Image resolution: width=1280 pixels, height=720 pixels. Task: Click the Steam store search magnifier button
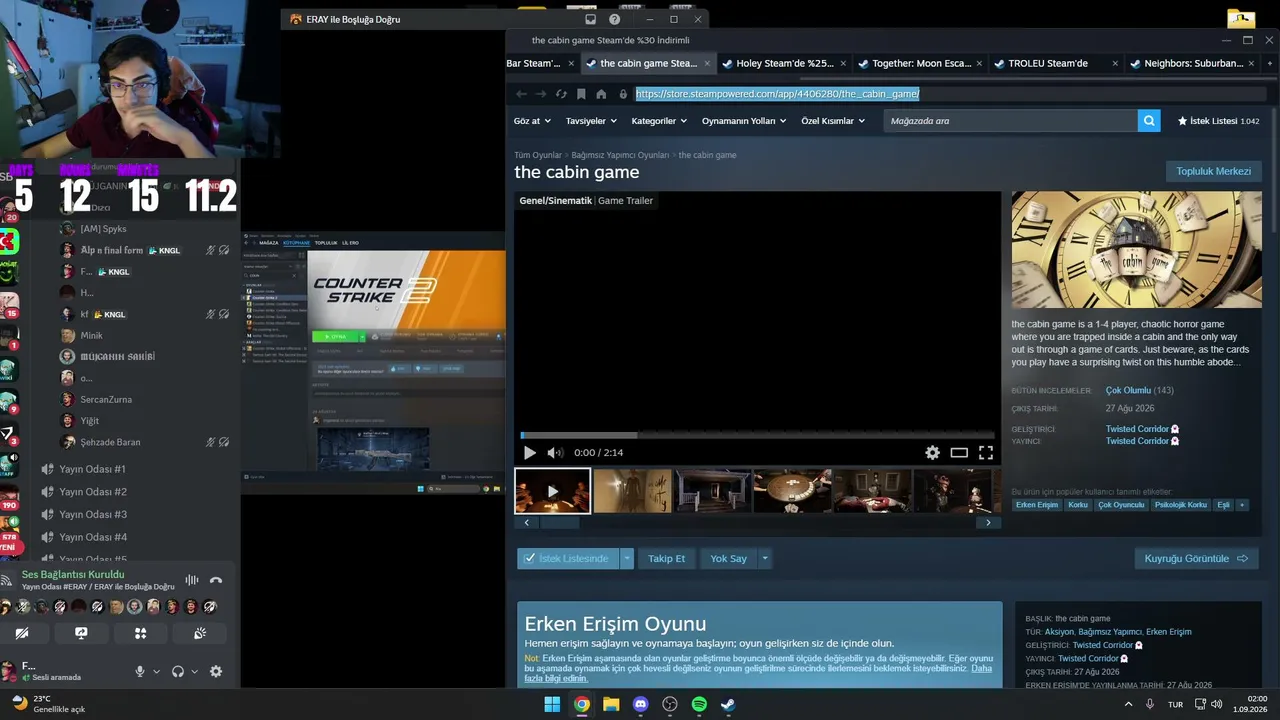click(1150, 121)
